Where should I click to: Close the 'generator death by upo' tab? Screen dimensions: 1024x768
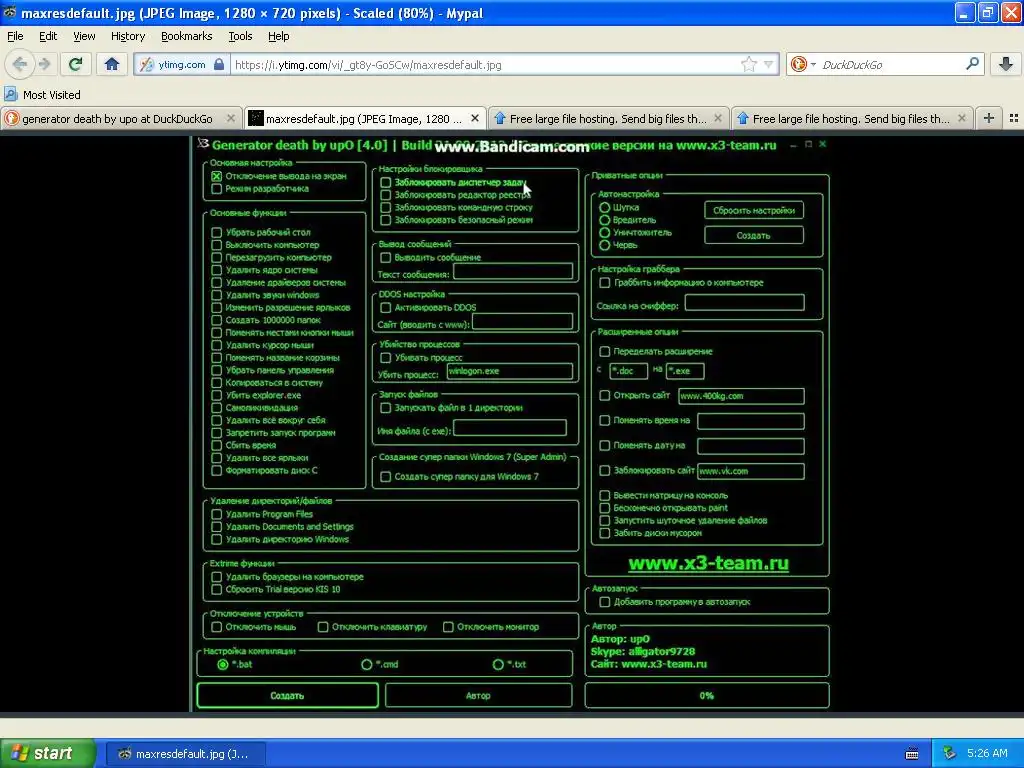(x=231, y=118)
